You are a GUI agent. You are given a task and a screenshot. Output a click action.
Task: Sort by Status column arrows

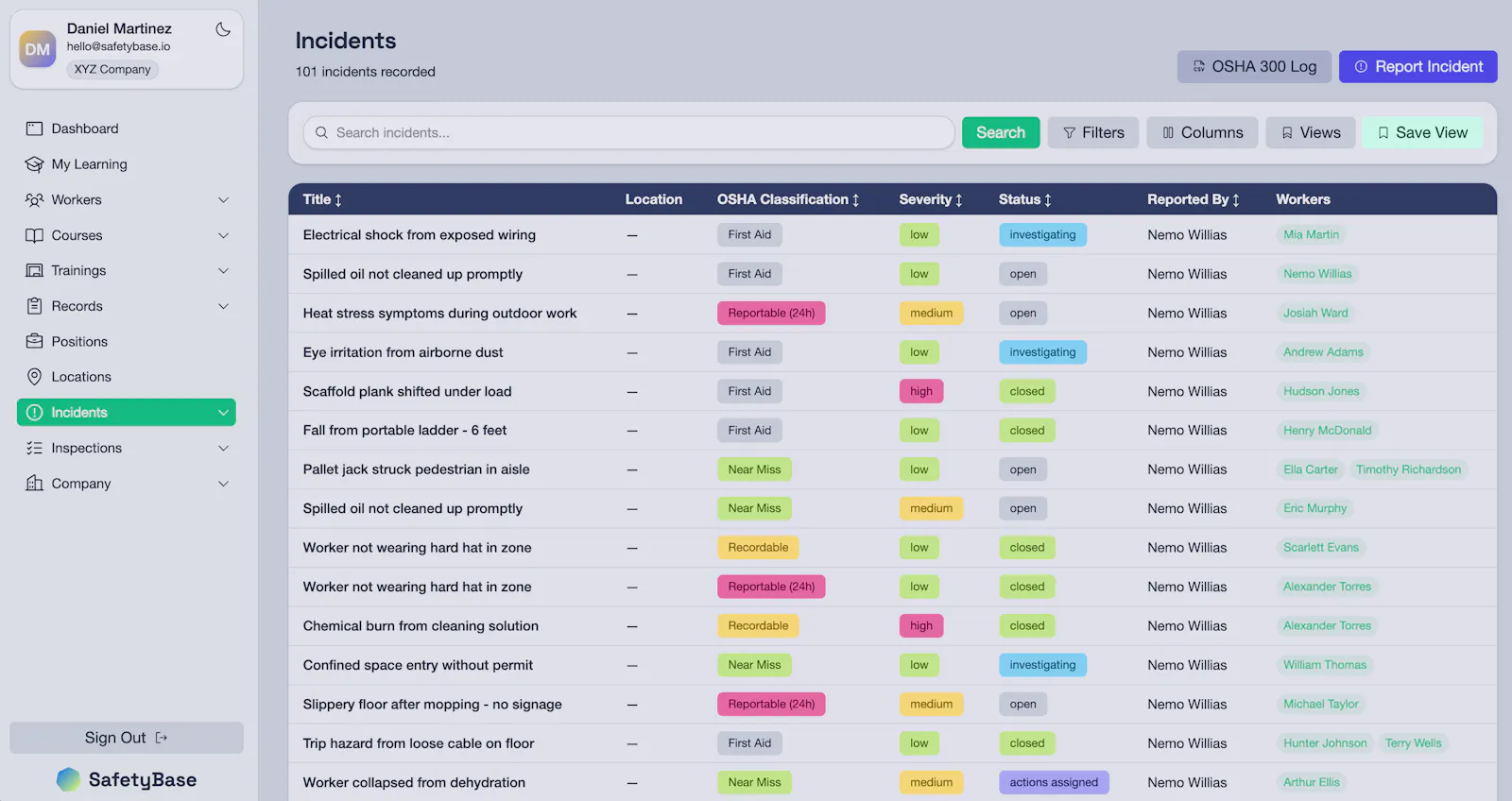[1048, 199]
